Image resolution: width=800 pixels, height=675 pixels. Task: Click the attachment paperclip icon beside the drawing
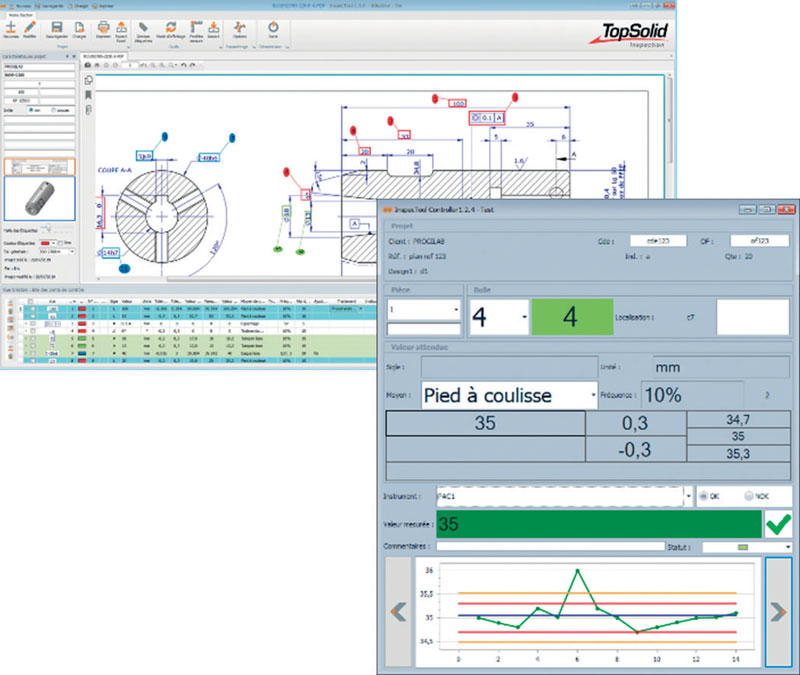click(x=88, y=110)
